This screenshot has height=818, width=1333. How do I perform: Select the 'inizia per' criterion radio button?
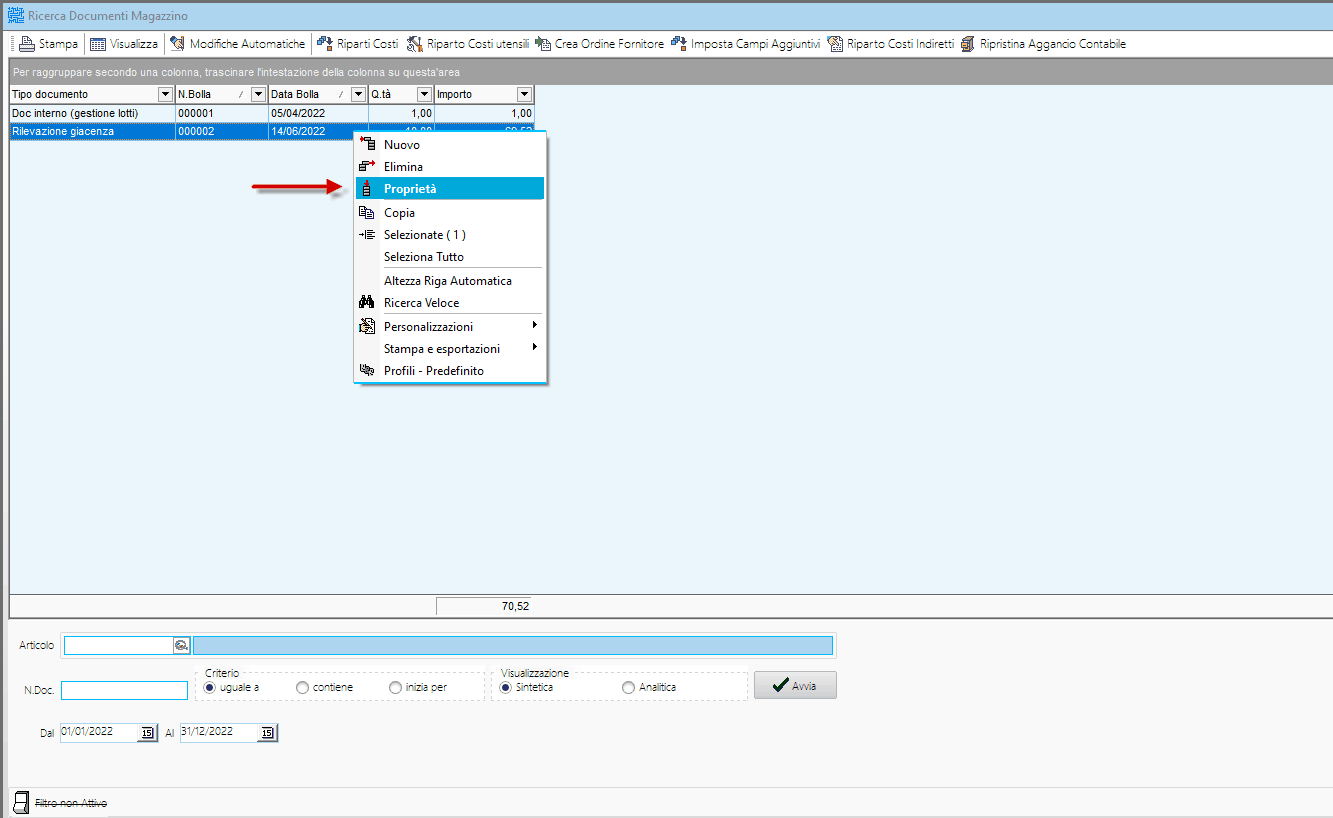coord(395,688)
